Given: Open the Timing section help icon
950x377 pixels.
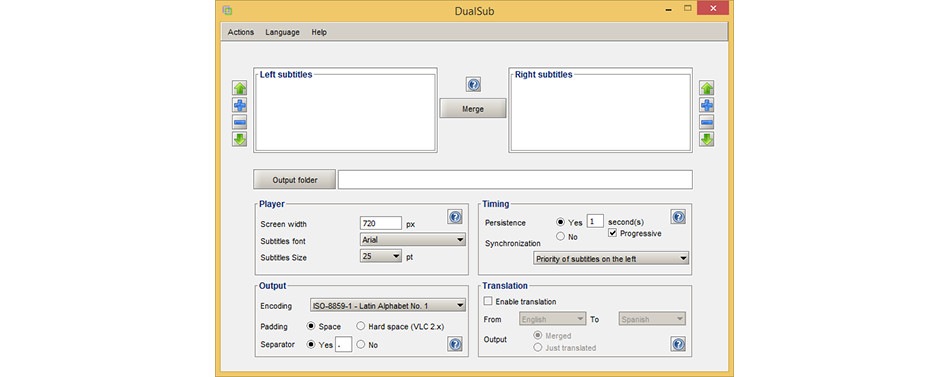Looking at the screenshot, I should coord(678,216).
